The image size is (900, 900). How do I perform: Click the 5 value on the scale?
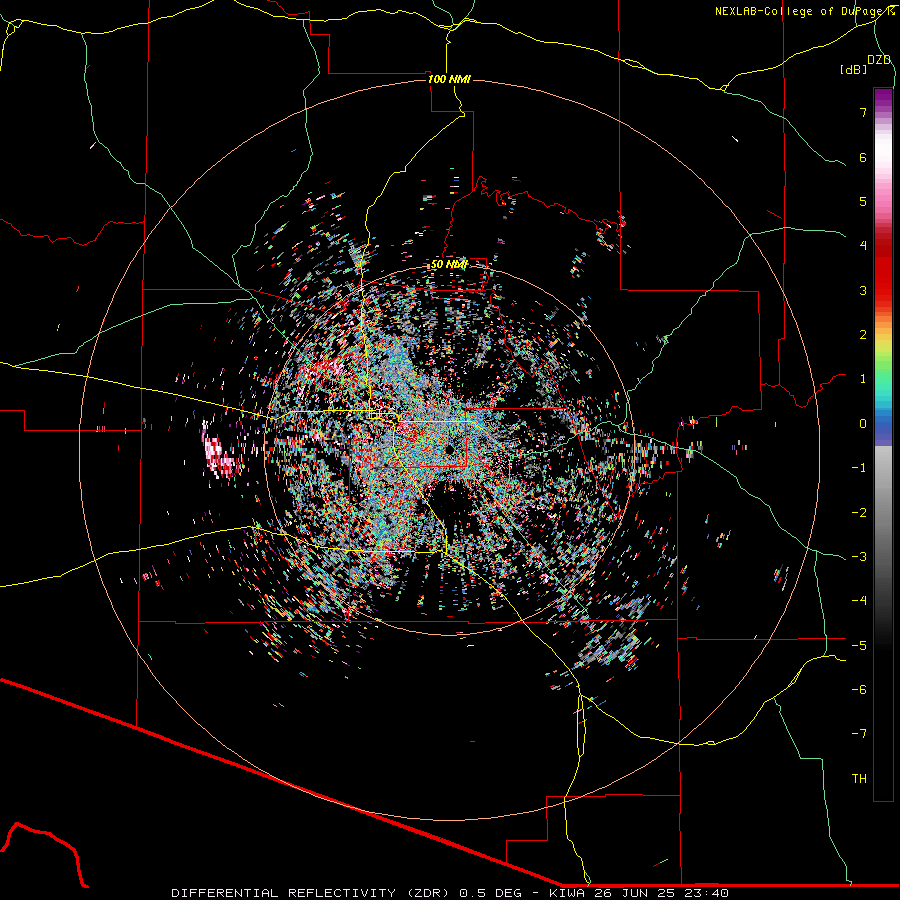863,201
